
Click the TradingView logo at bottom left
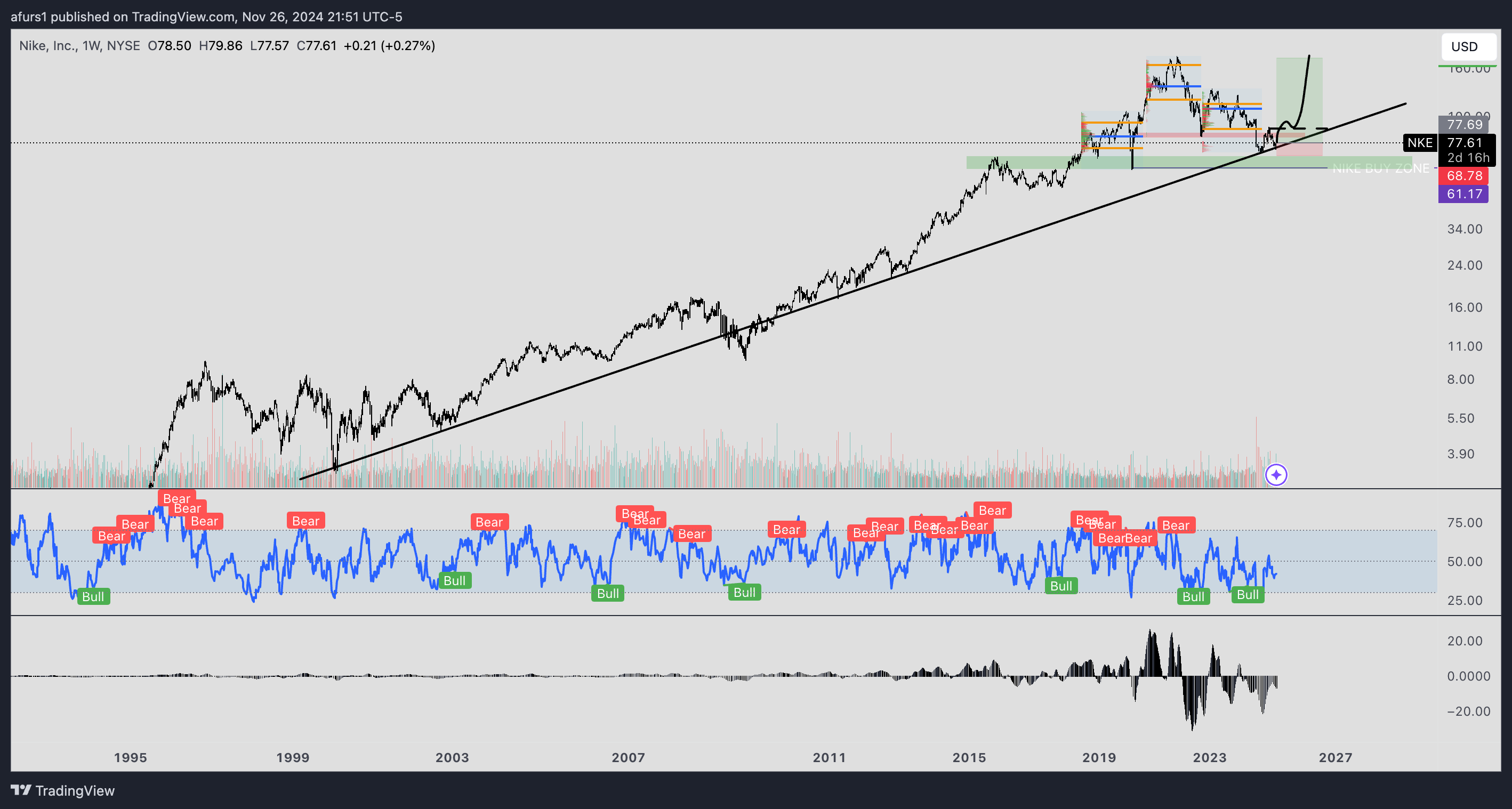[x=63, y=790]
